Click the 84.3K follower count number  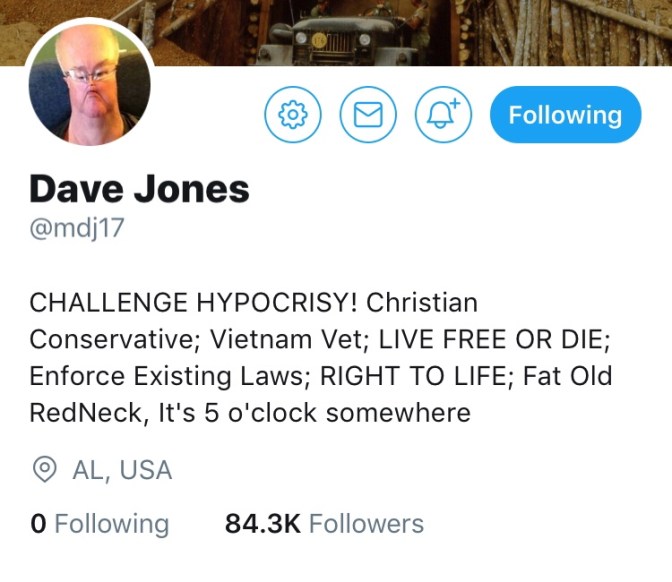tap(263, 524)
